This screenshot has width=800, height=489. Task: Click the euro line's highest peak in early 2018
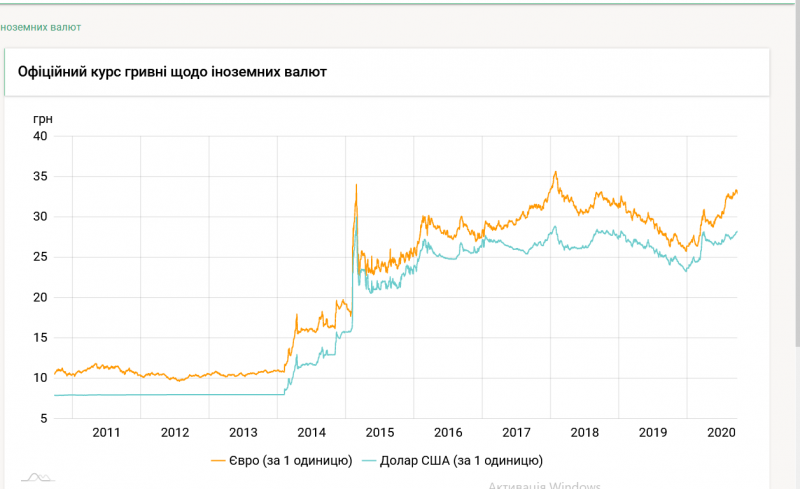tap(555, 172)
